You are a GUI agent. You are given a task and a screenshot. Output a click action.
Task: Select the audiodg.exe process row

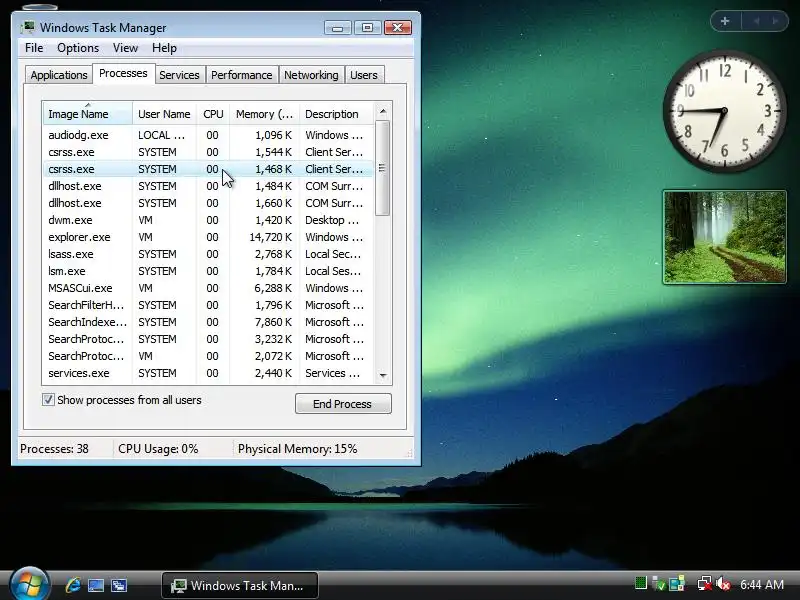click(208, 135)
